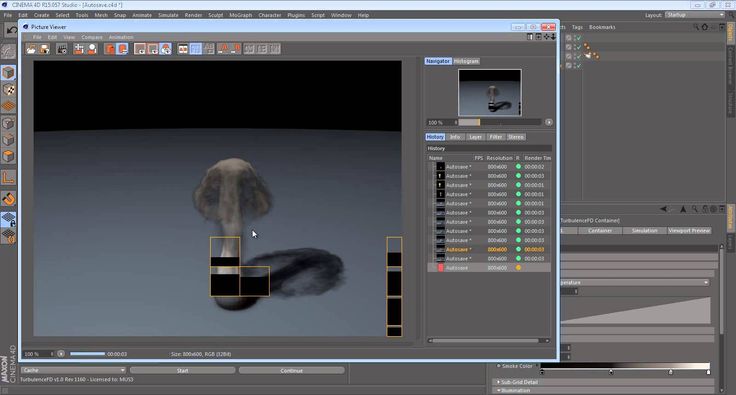This screenshot has width=736, height=395.
Task: Open the Cache dropdown
Action: tap(73, 370)
